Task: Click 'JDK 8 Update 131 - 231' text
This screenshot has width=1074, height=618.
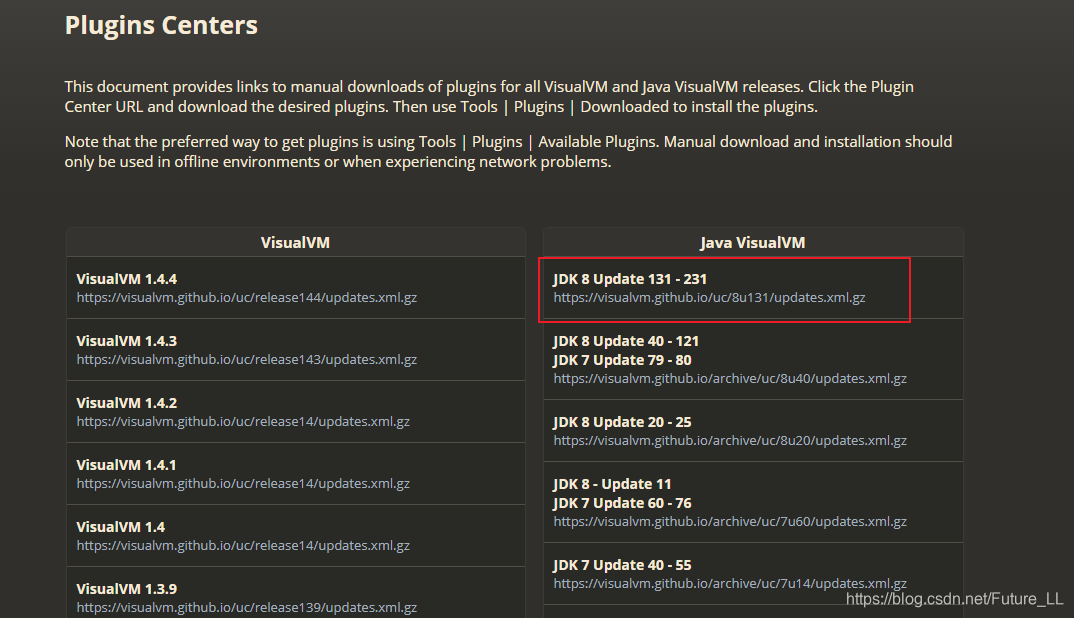Action: coord(630,279)
